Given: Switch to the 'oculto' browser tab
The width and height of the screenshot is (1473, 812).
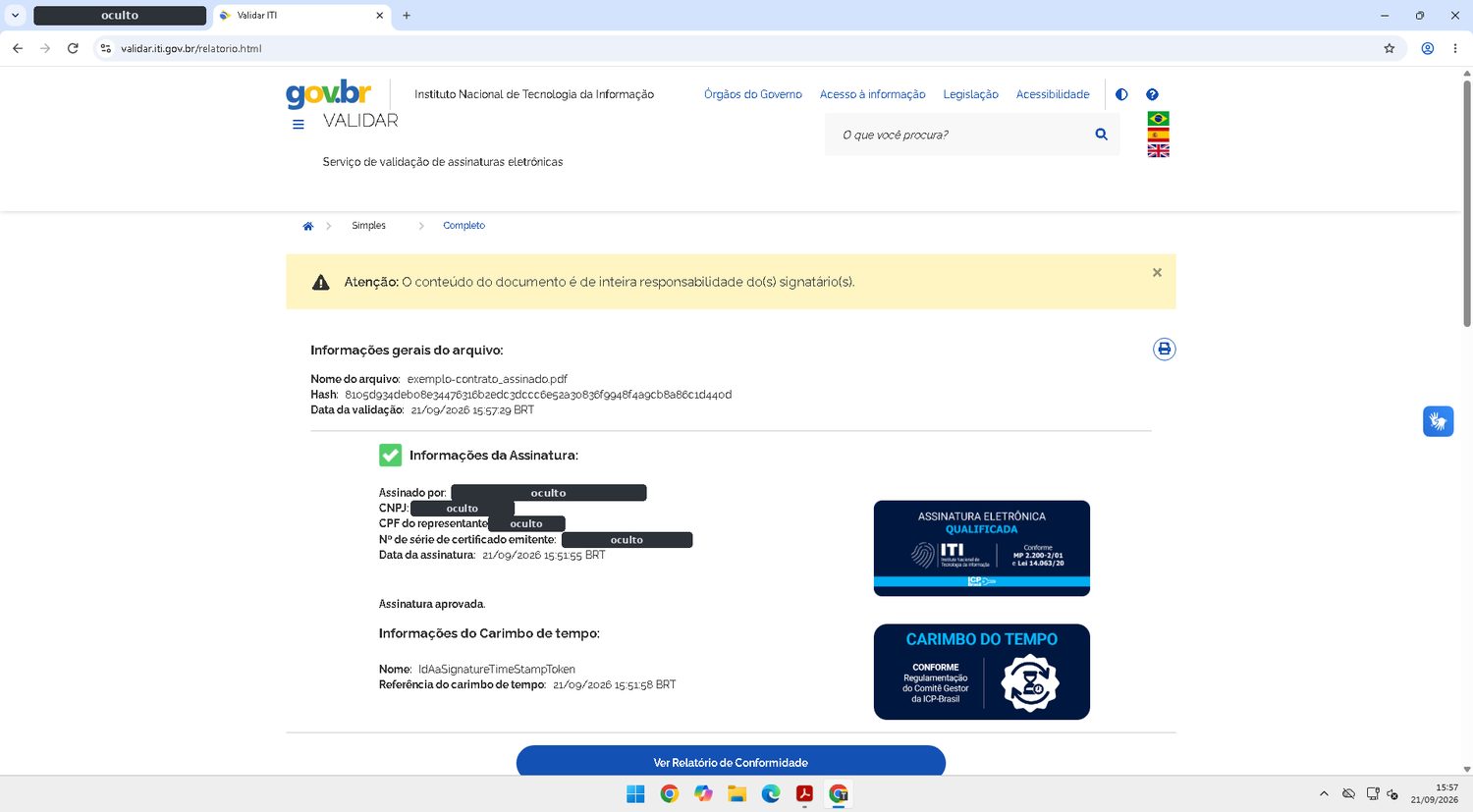Looking at the screenshot, I should (120, 16).
